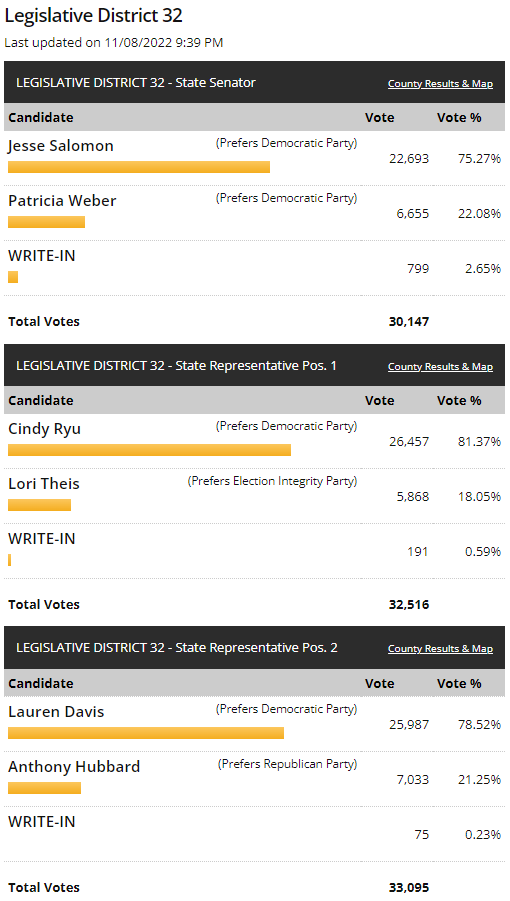This screenshot has width=510, height=901.
Task: Open County Results & Map for Representative Pos. 2
Action: [440, 649]
